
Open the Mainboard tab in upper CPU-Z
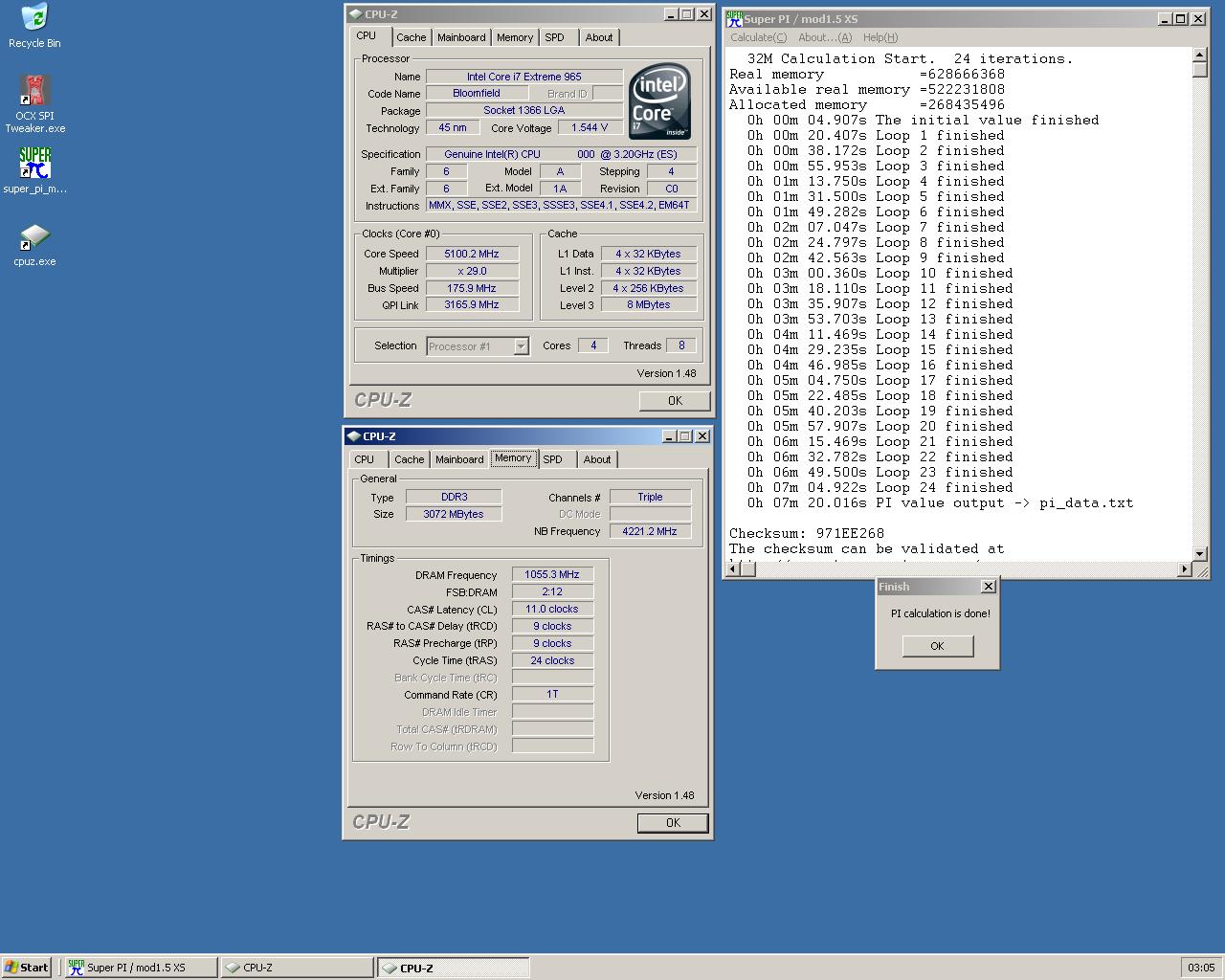coord(461,37)
